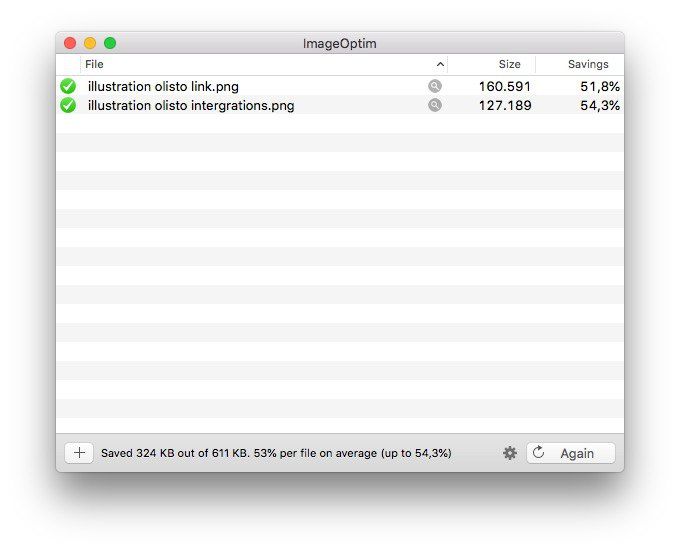Click the size value 127.189

click(x=505, y=105)
